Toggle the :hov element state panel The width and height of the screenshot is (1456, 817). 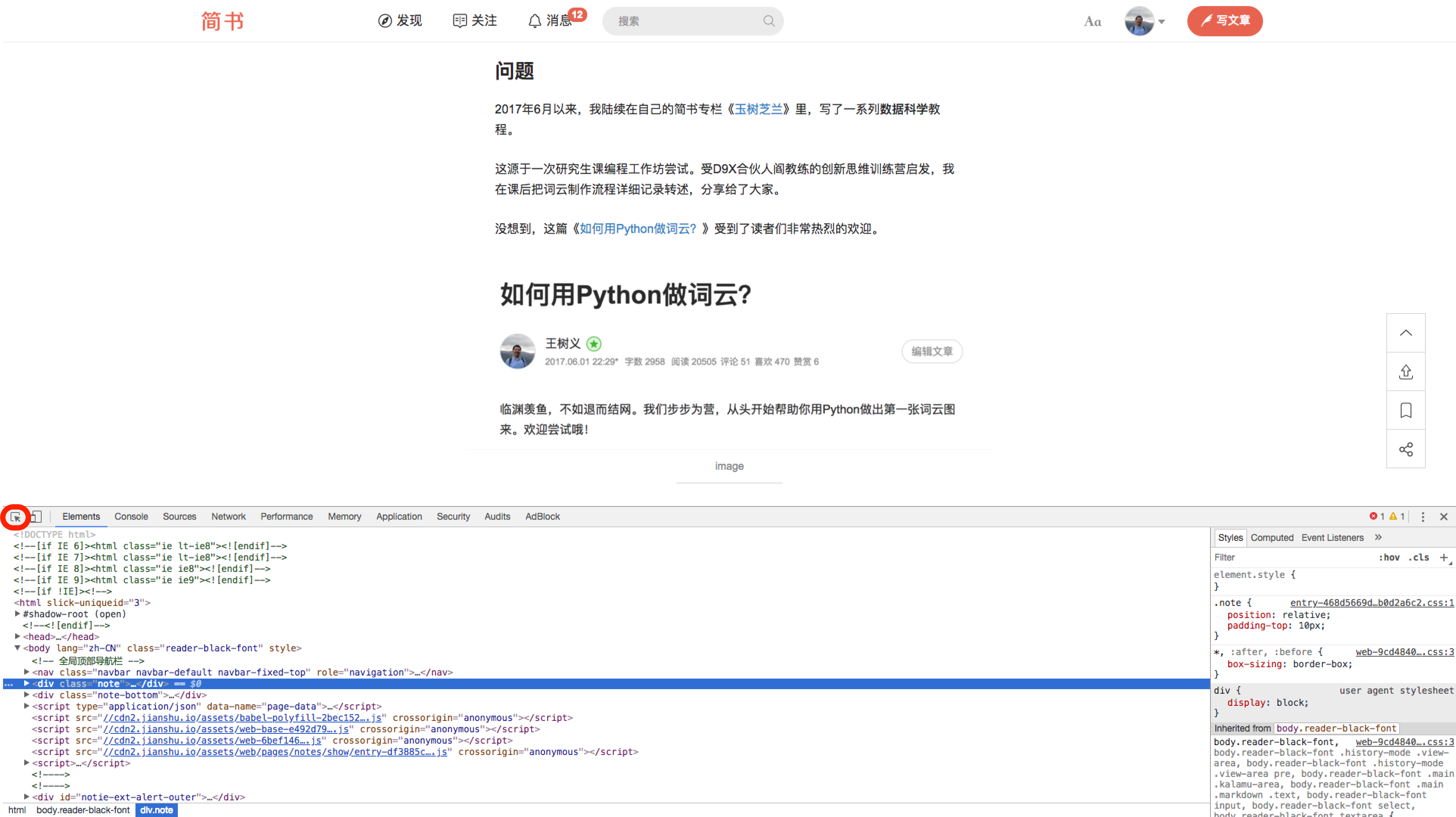pyautogui.click(x=1389, y=557)
